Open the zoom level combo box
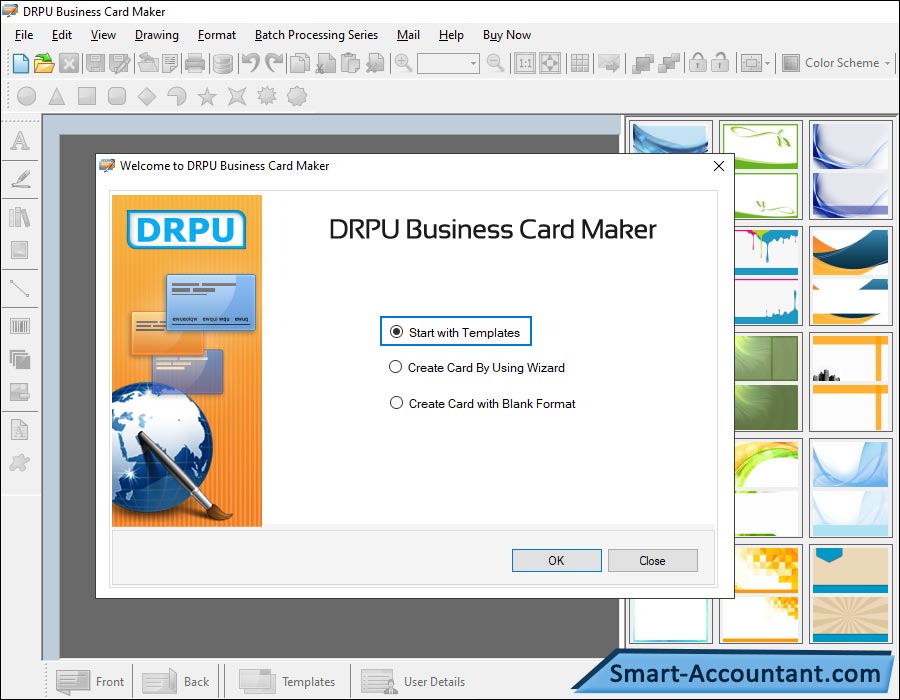The height and width of the screenshot is (700, 900). tap(448, 63)
